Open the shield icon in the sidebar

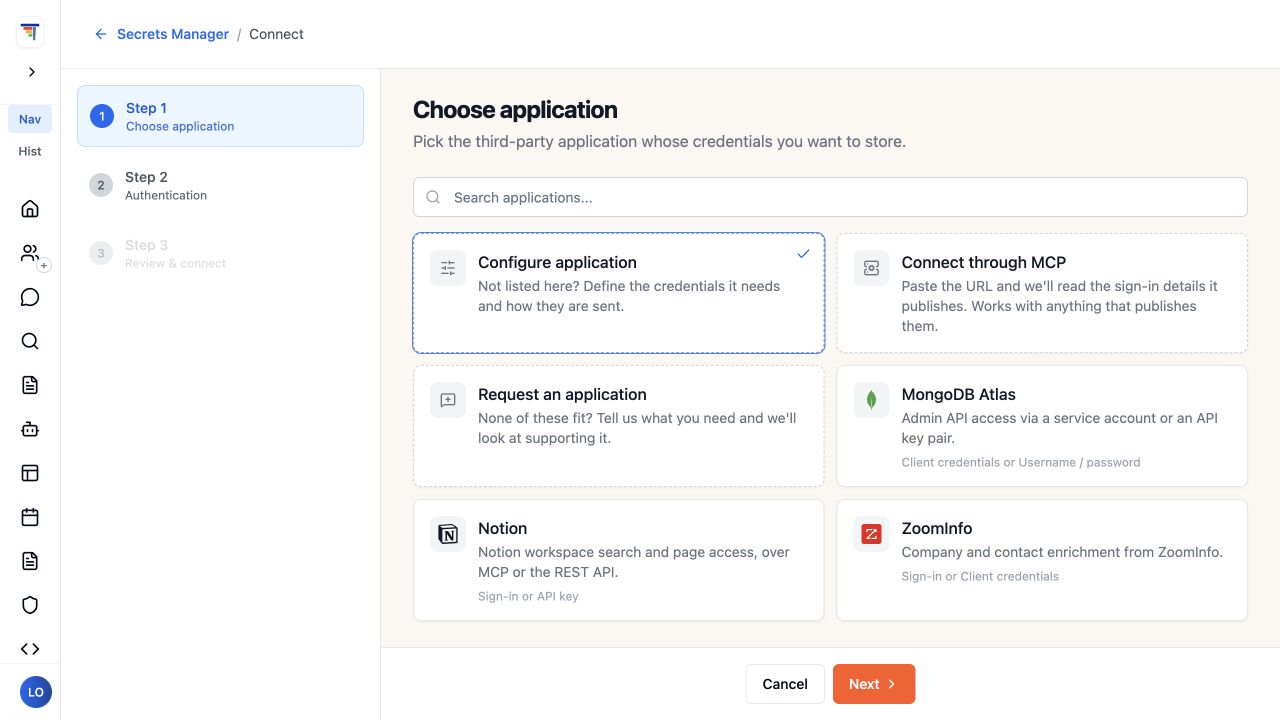[x=30, y=605]
